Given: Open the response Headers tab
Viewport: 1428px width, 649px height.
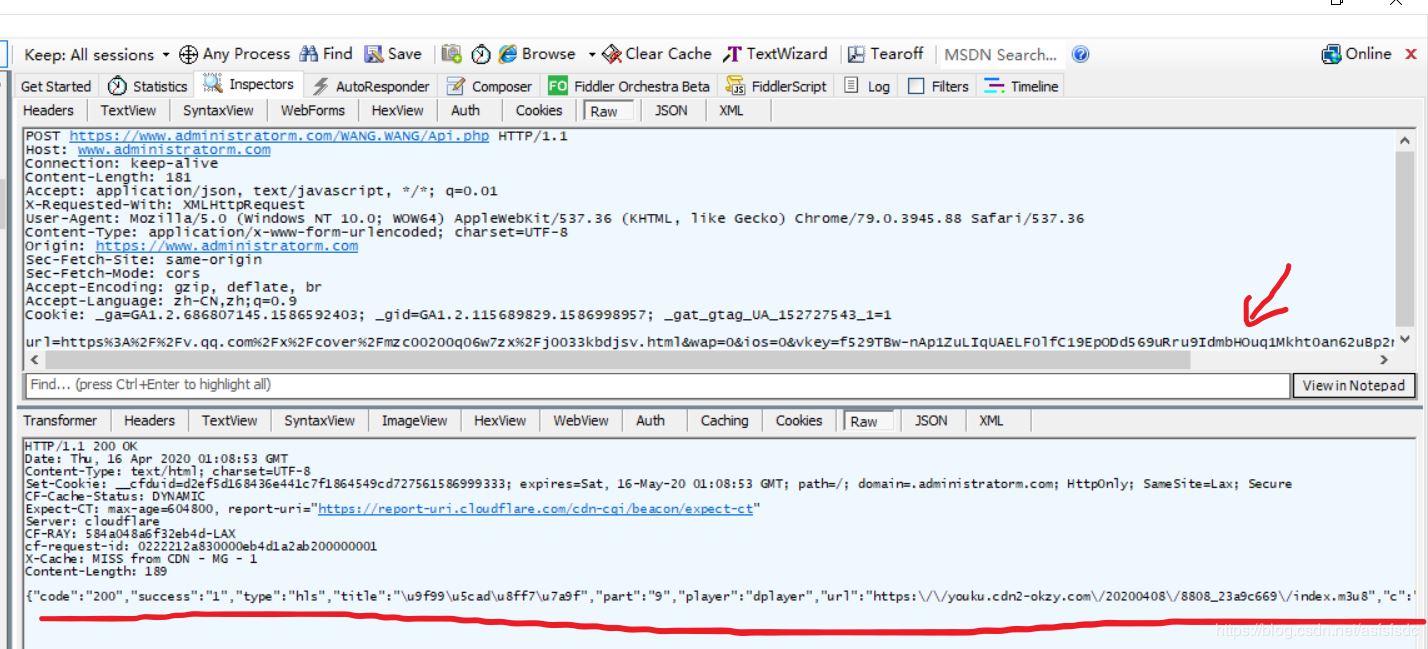Looking at the screenshot, I should [149, 421].
